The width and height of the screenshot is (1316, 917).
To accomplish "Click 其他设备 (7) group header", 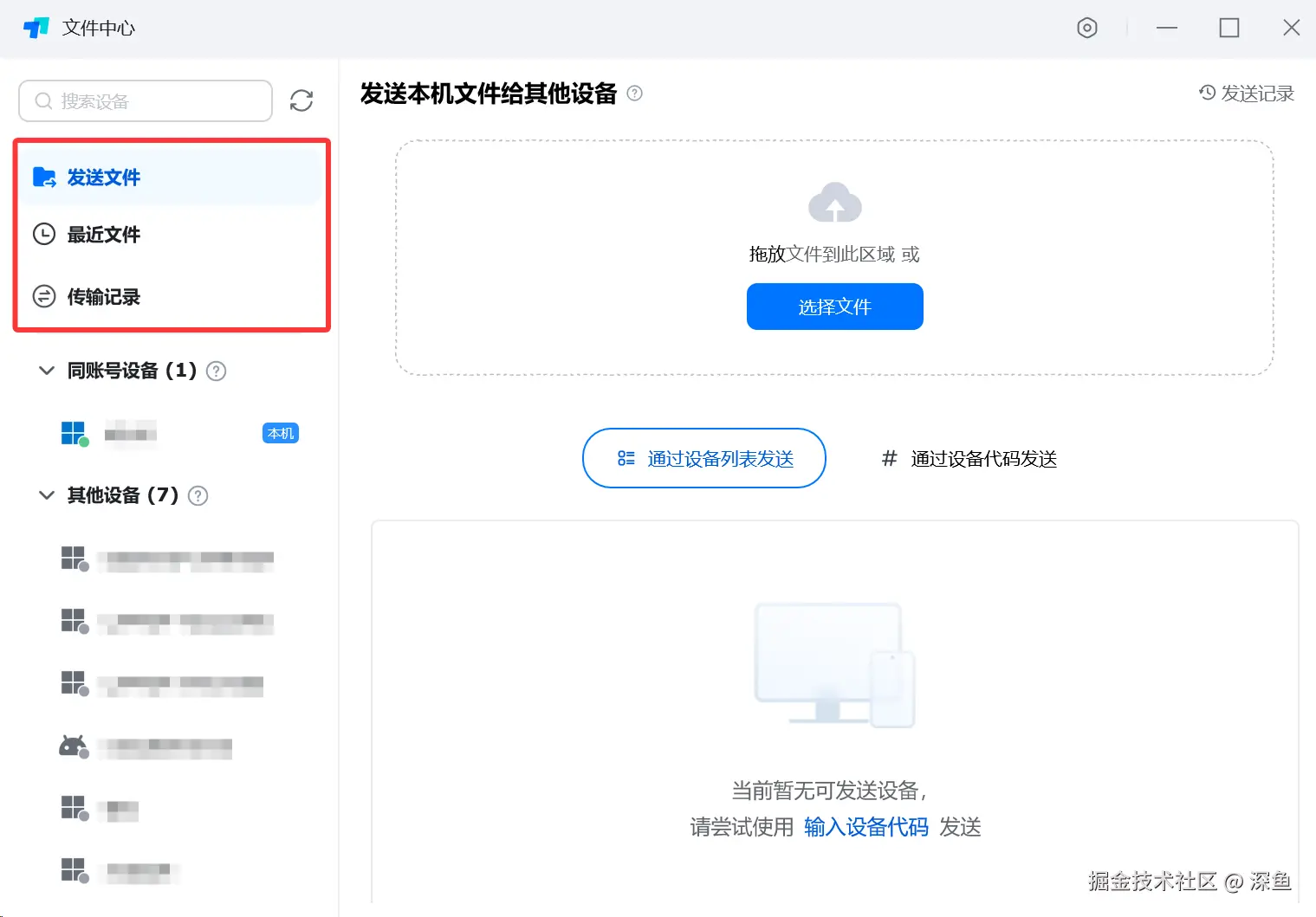I will pyautogui.click(x=123, y=495).
